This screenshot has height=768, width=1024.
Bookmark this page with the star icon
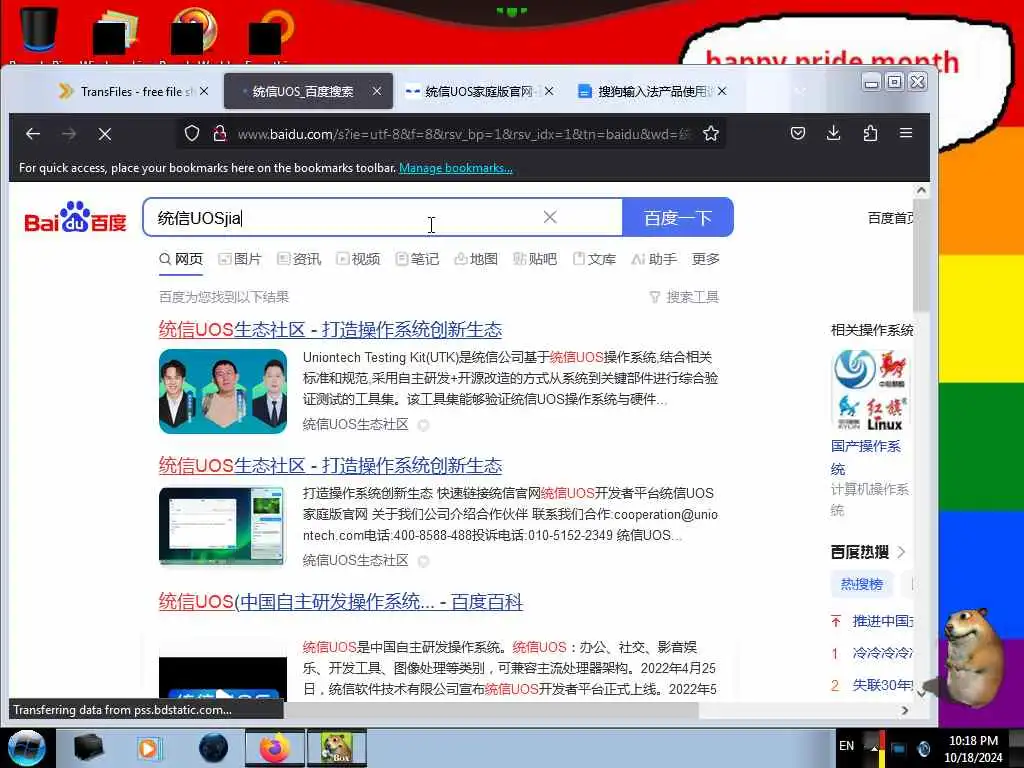coord(711,133)
